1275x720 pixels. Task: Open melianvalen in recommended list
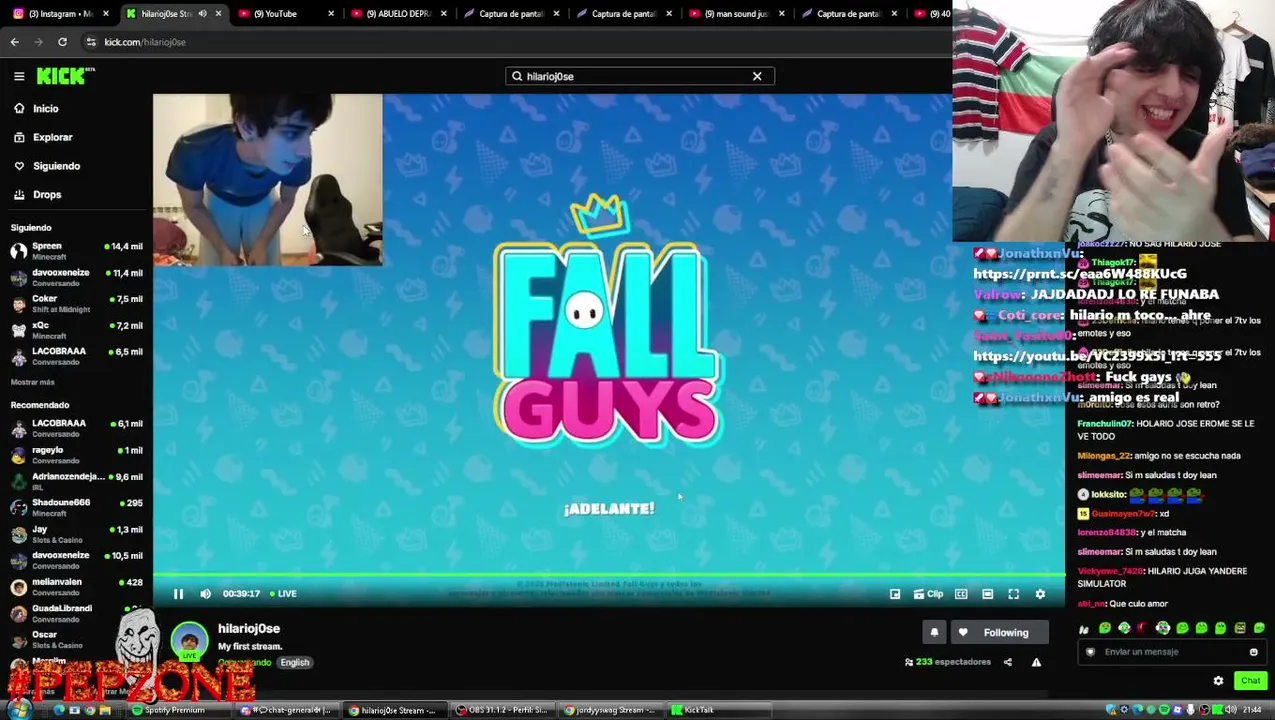(x=76, y=586)
